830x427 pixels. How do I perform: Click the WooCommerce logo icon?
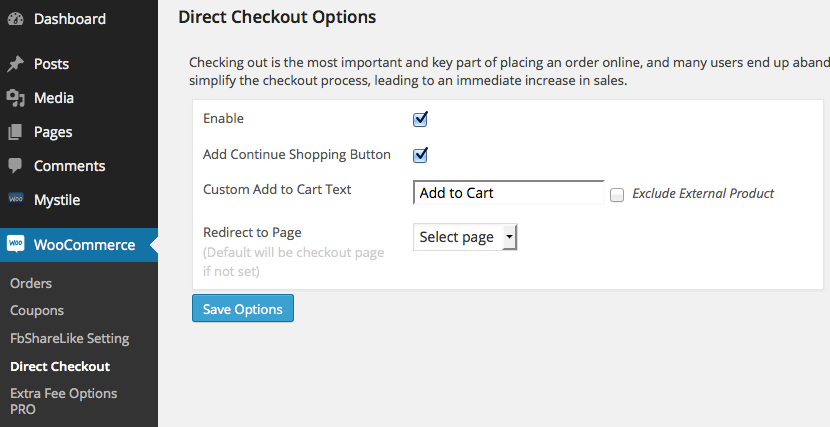[16, 245]
